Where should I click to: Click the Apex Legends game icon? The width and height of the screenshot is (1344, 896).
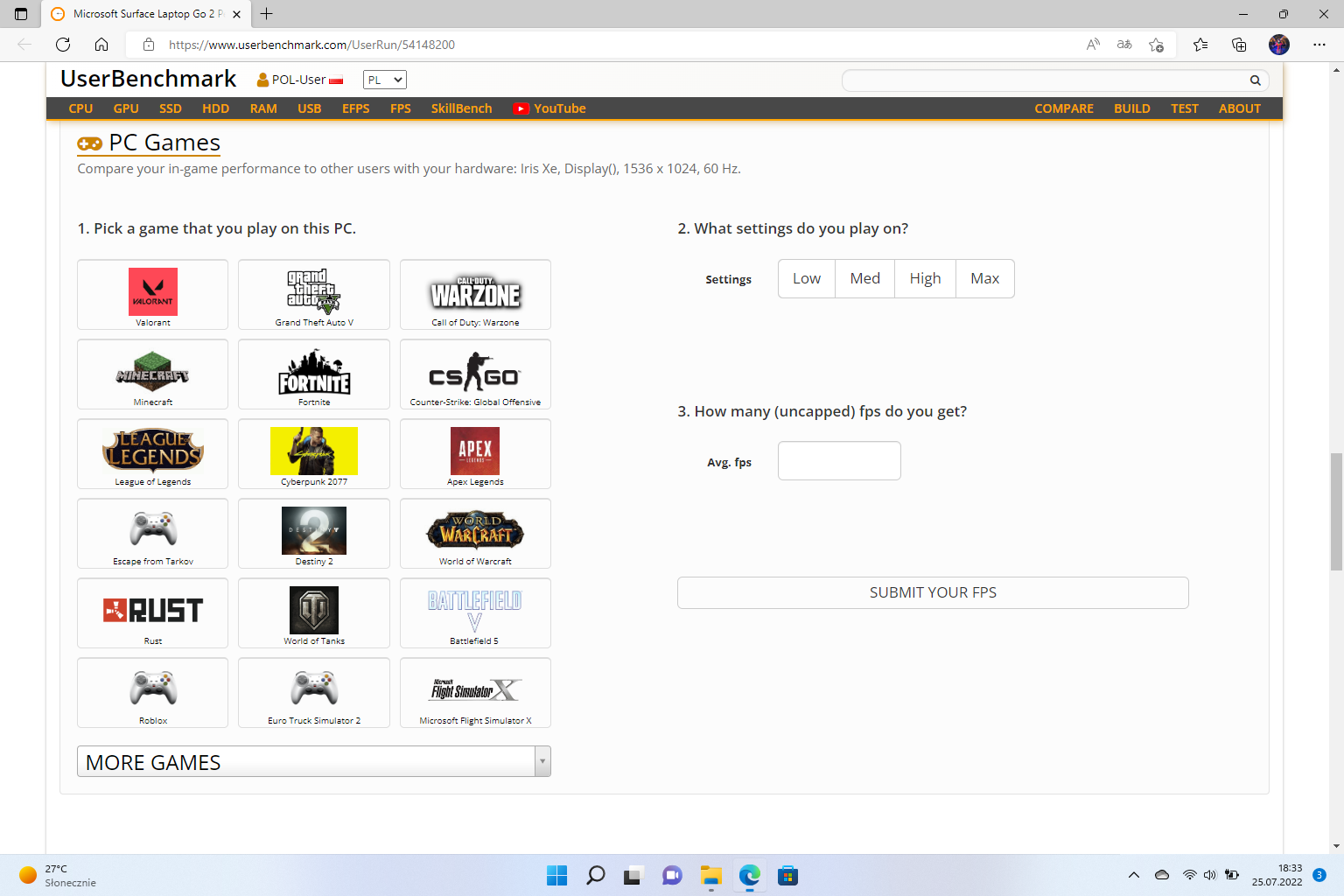click(x=475, y=451)
